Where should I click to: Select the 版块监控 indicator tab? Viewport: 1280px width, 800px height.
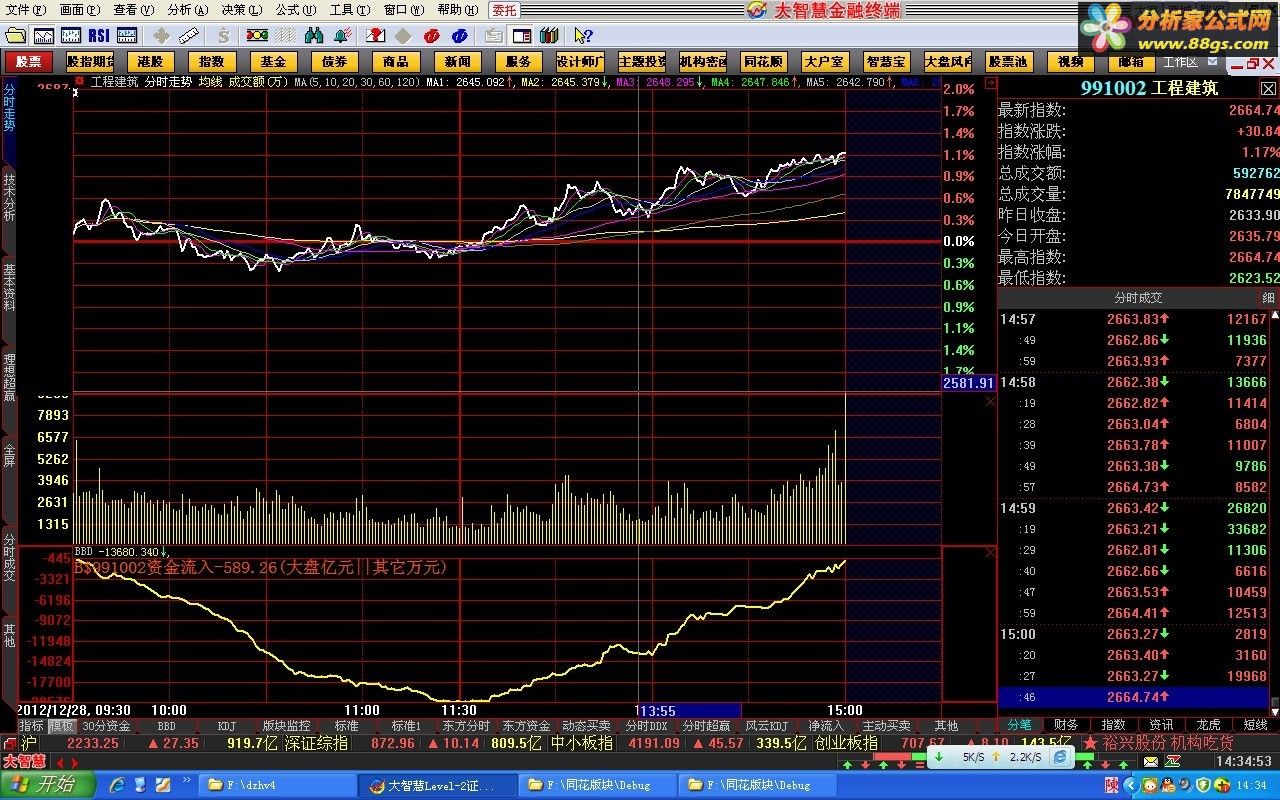tap(286, 726)
